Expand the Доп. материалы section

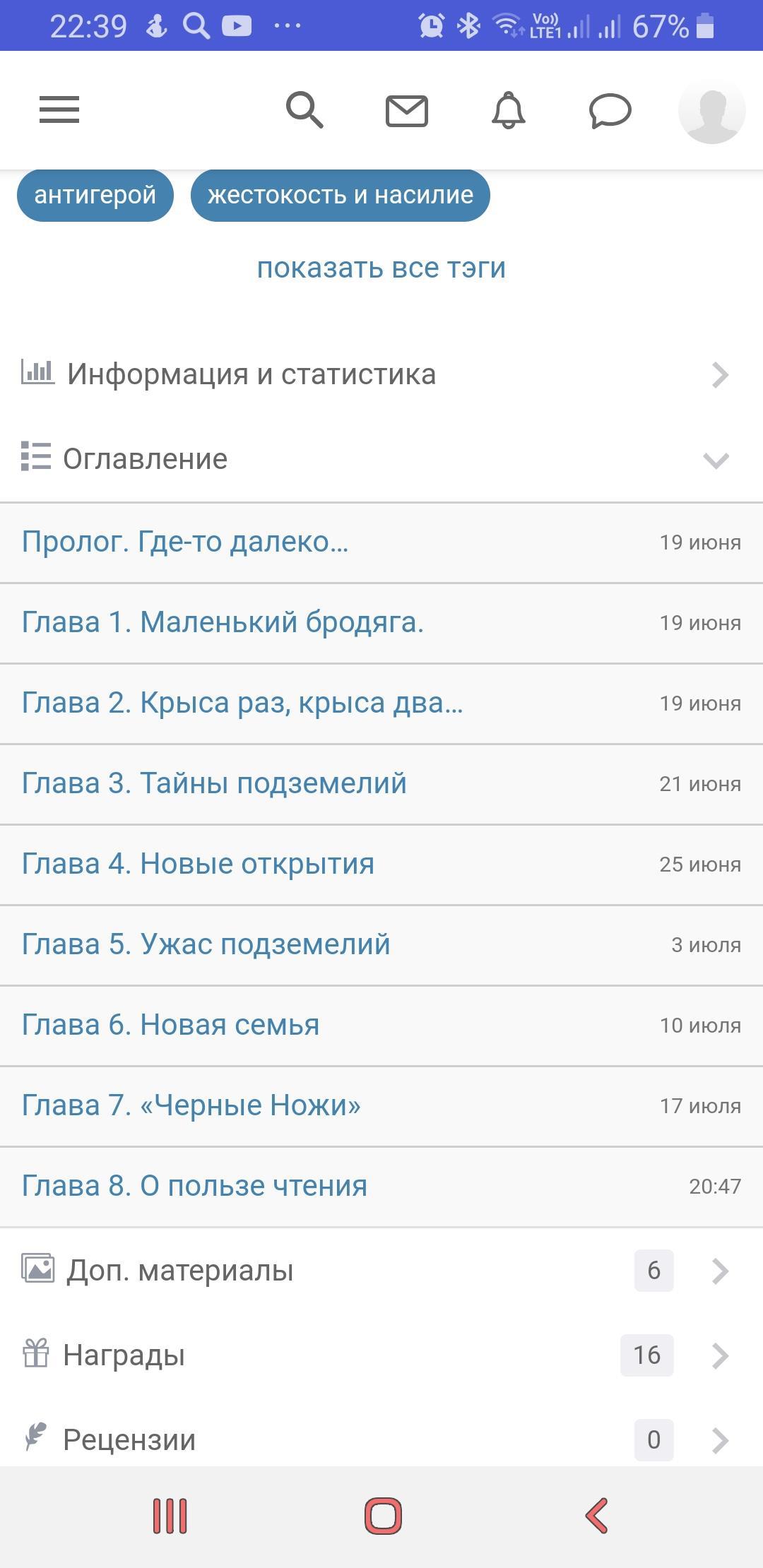pyautogui.click(x=381, y=1270)
